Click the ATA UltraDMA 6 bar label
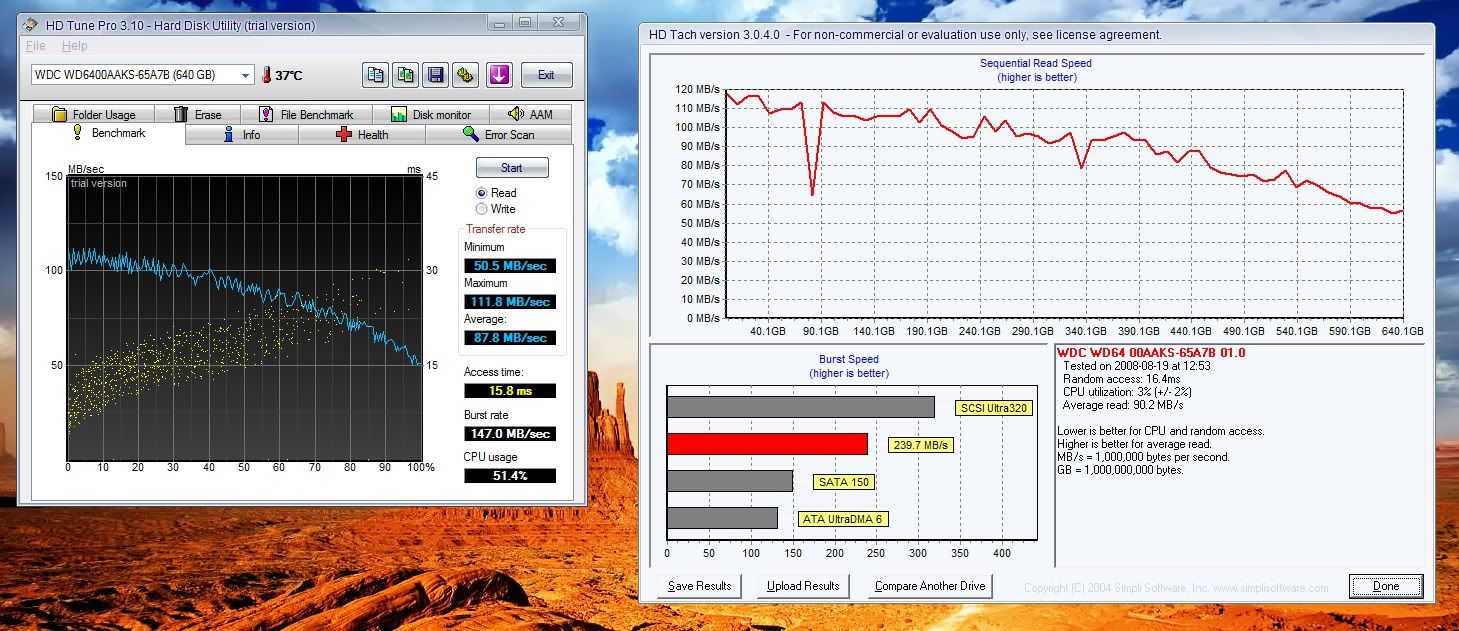Screen dimensions: 1459x631 pyautogui.click(x=842, y=519)
